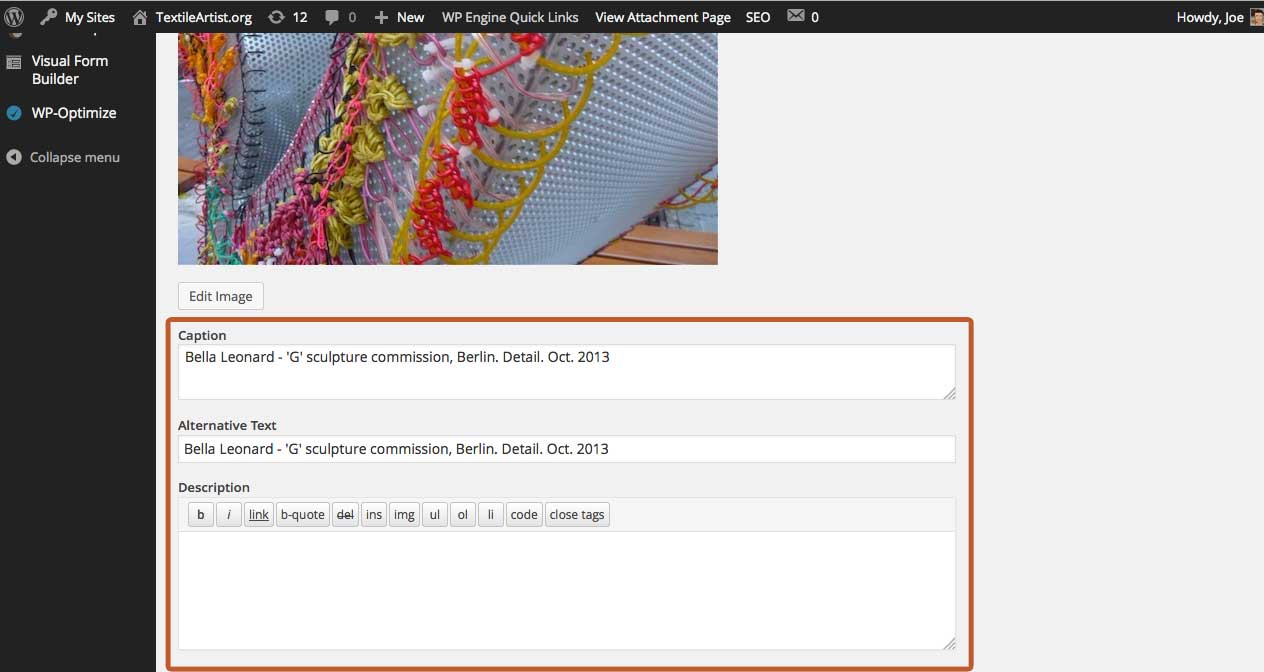Insert list item with li button
1264x672 pixels.
coord(491,515)
